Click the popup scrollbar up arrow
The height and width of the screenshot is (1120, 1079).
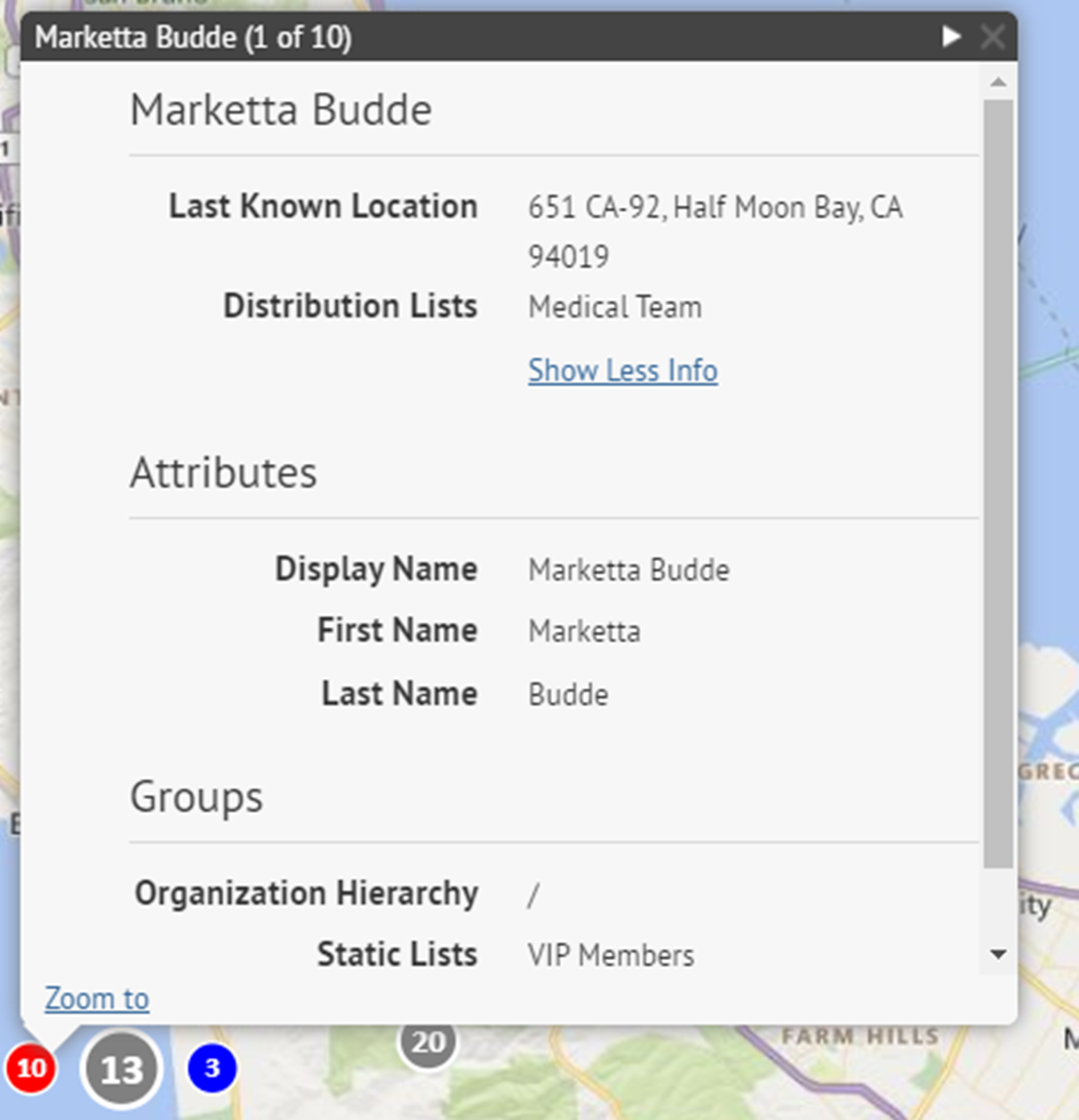tap(997, 82)
